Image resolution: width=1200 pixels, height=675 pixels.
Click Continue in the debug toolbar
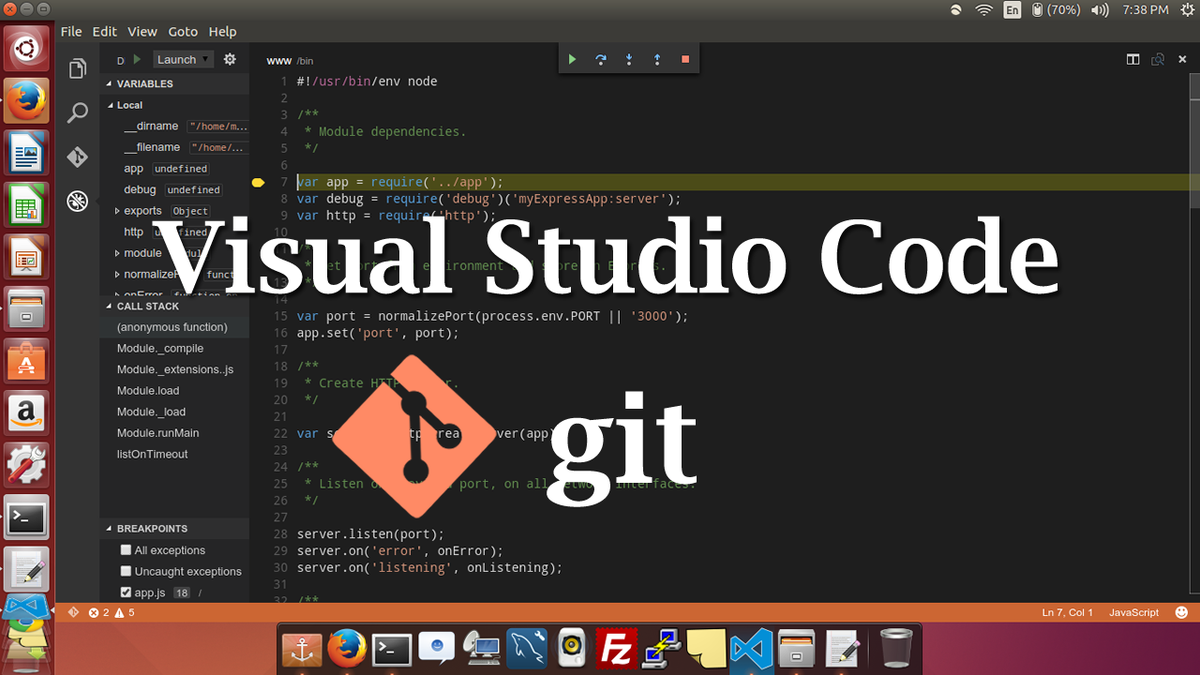coord(573,60)
